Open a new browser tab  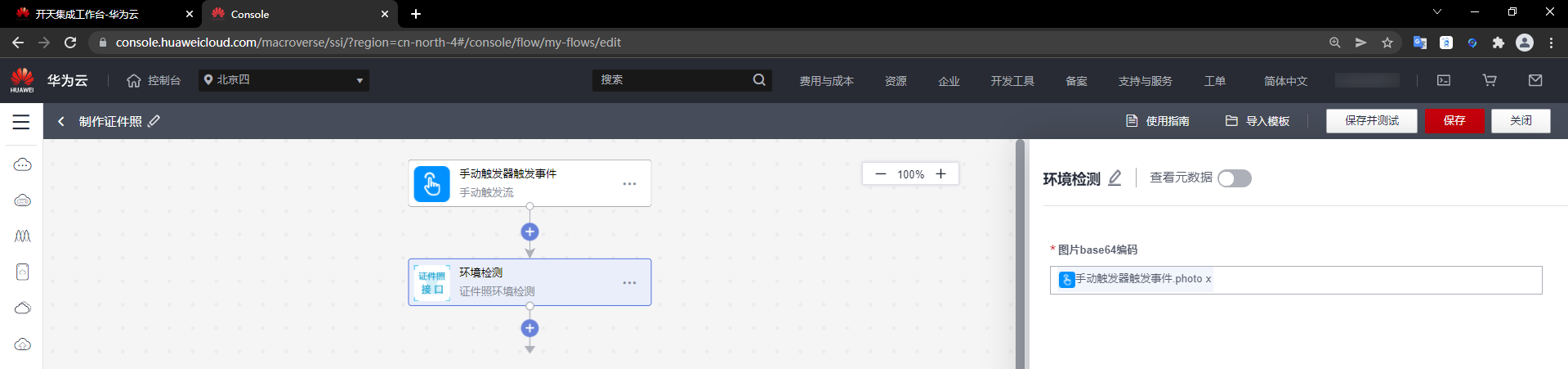click(x=416, y=14)
